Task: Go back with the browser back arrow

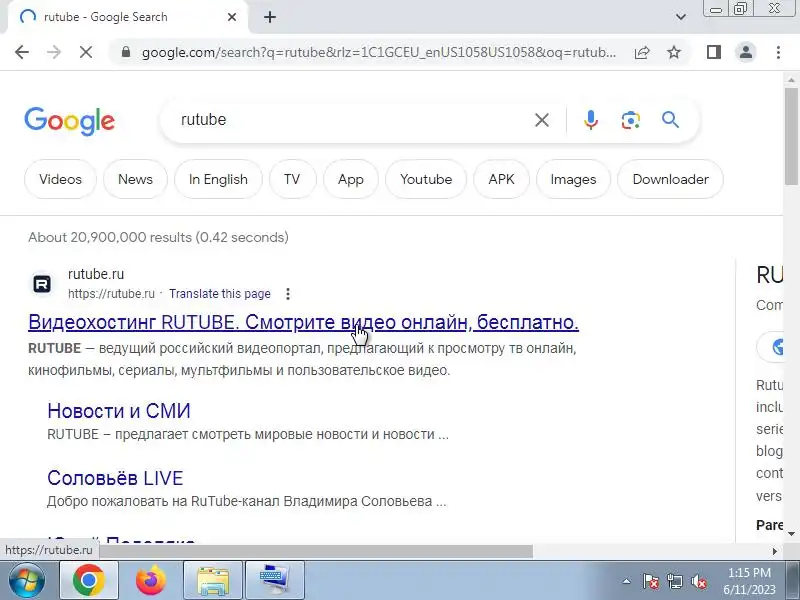Action: [x=22, y=52]
